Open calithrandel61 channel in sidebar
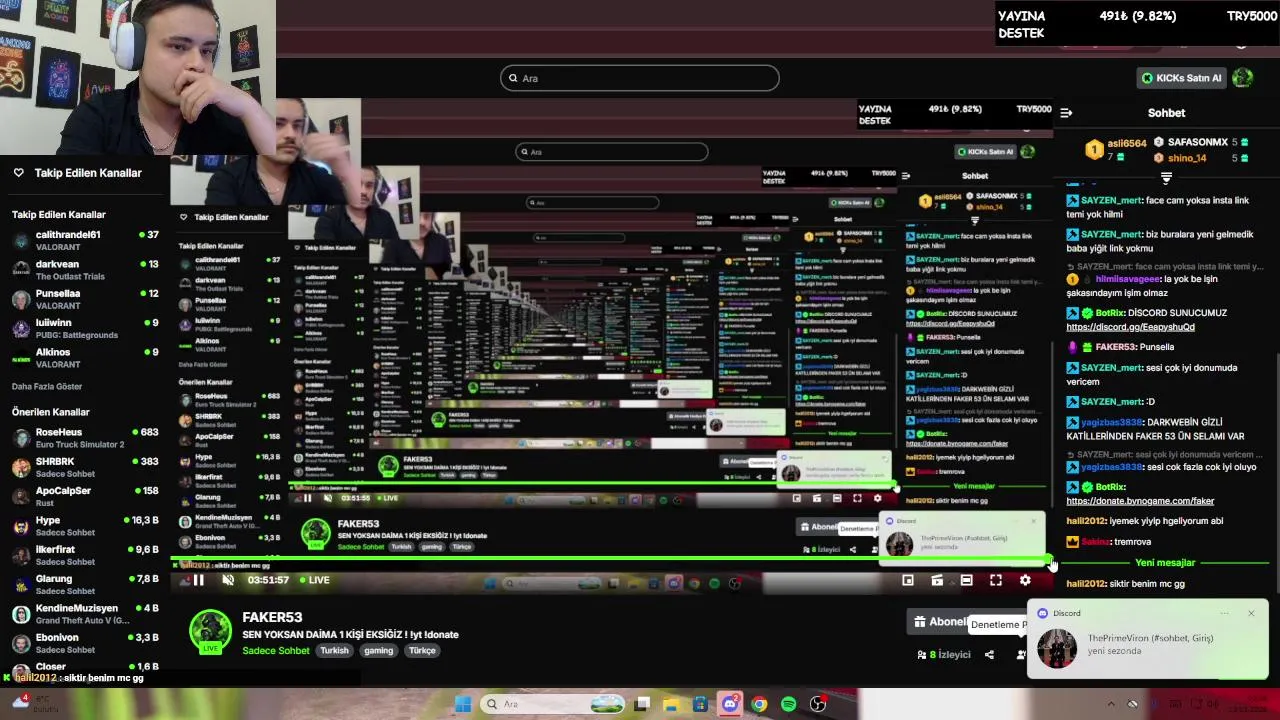 [85, 240]
